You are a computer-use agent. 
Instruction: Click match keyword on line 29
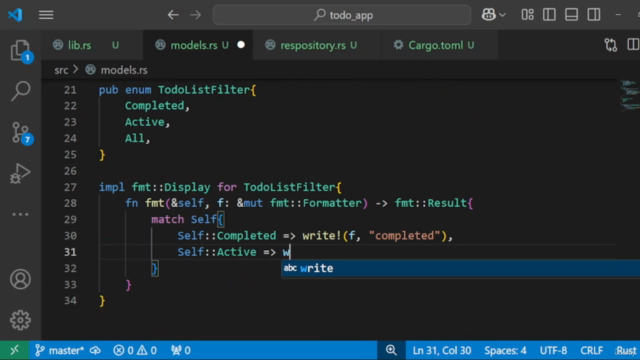(x=167, y=220)
